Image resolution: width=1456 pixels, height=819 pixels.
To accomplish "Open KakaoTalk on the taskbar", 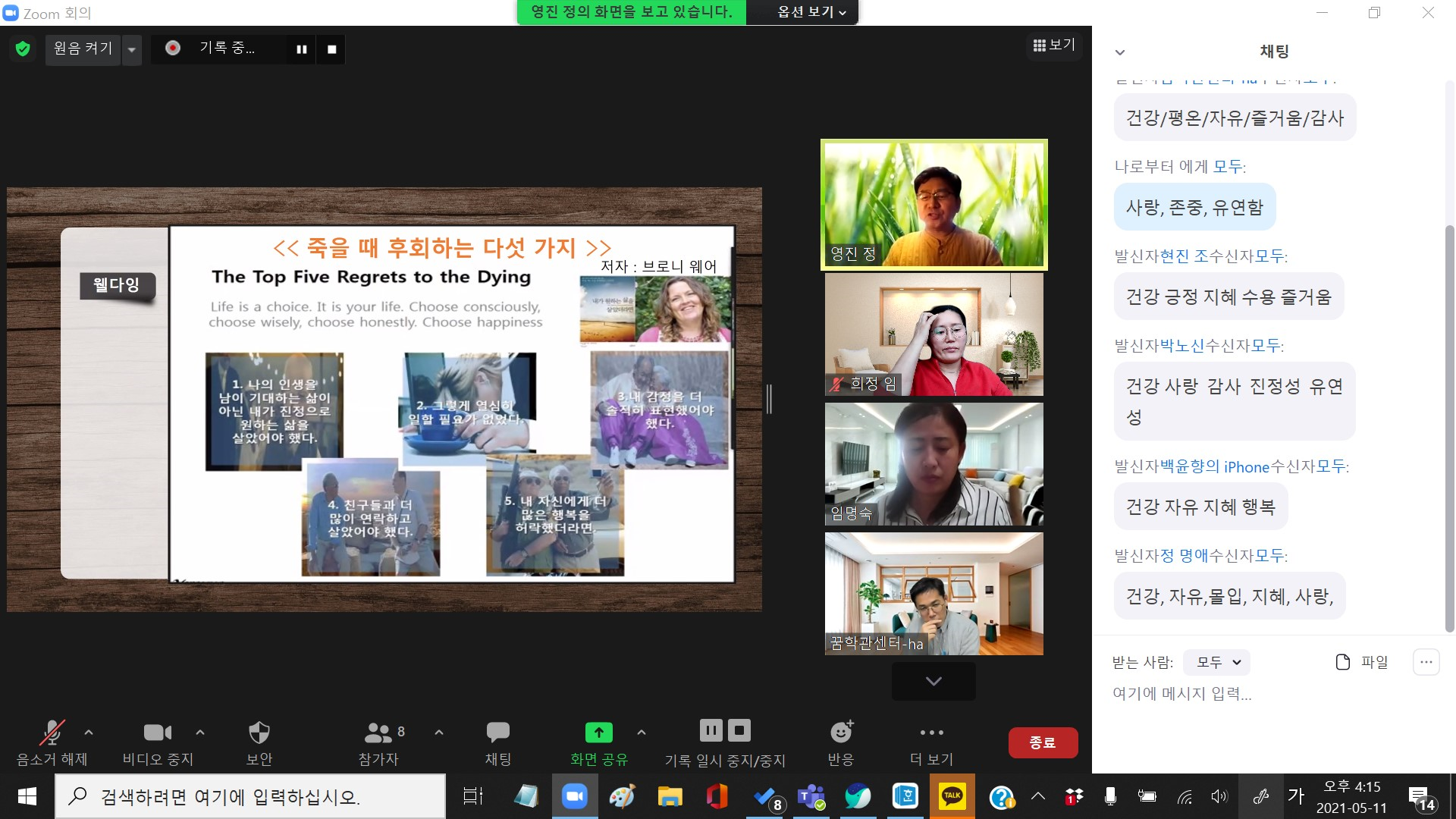I will coord(952,796).
